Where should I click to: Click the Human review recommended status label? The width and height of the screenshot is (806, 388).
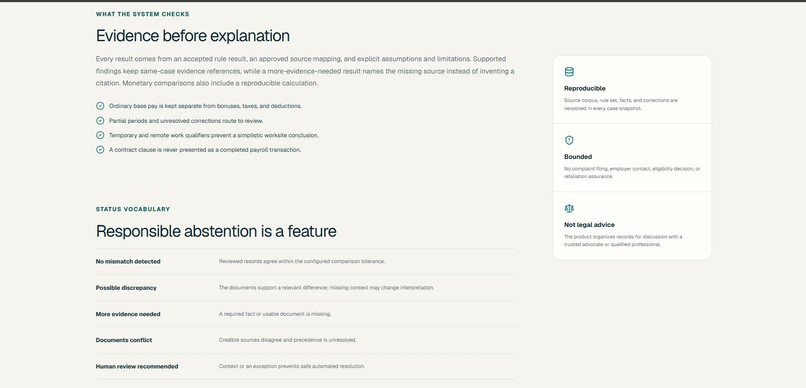(137, 366)
